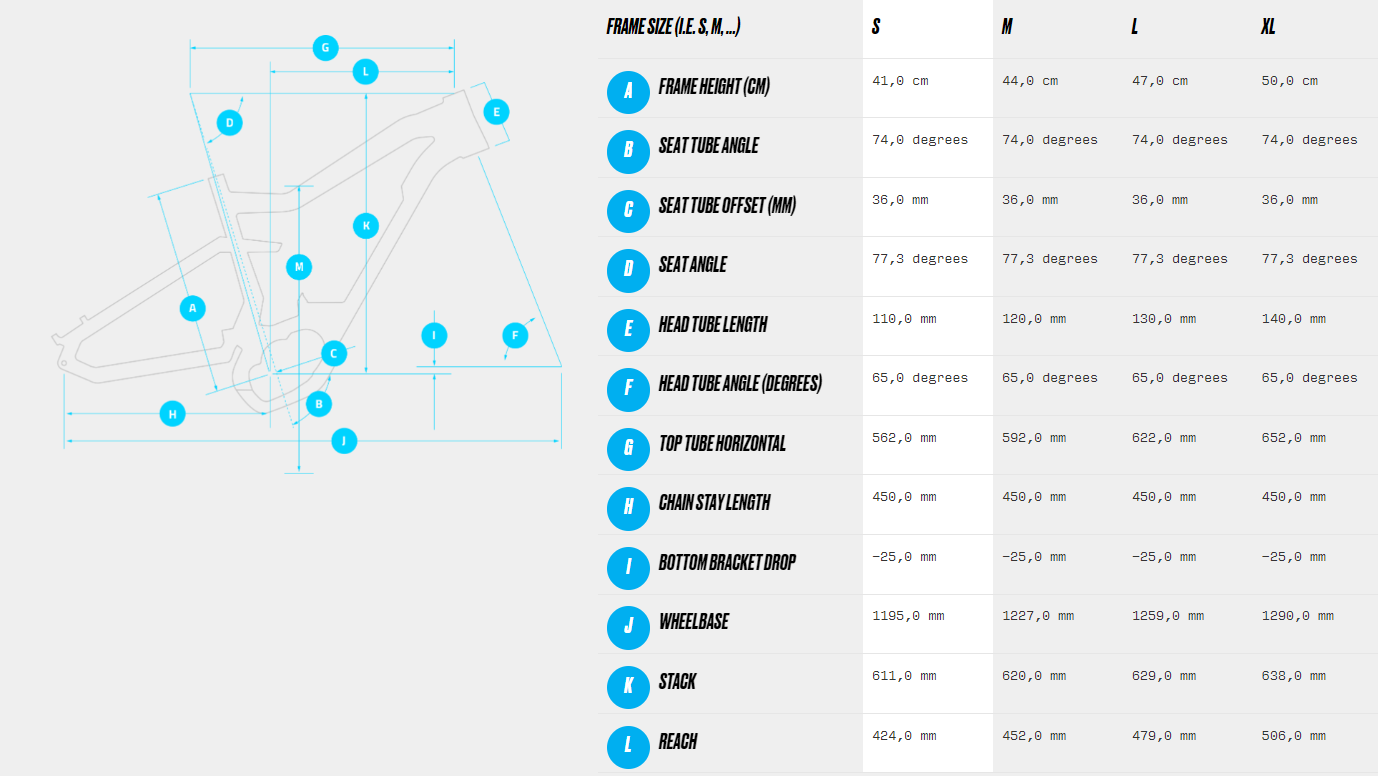The height and width of the screenshot is (776, 1378).
Task: Click the Top Tube Horizontal row label
Action: (x=722, y=443)
